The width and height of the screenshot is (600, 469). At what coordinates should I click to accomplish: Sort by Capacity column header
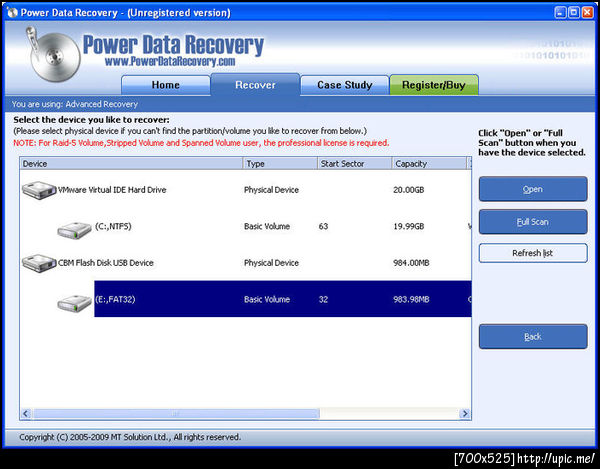tap(429, 164)
